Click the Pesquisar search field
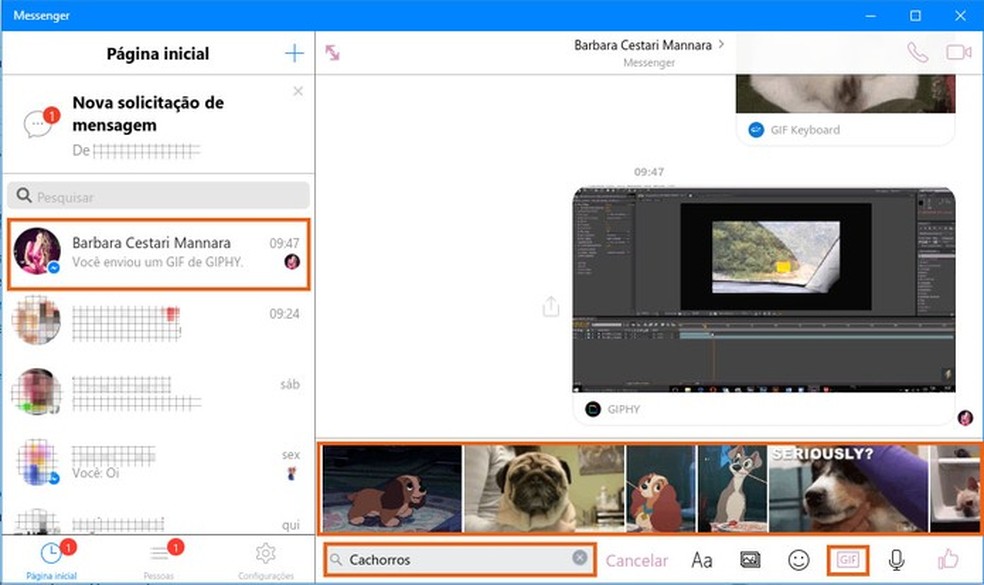Screen dimensions: 984x585 pos(158,196)
